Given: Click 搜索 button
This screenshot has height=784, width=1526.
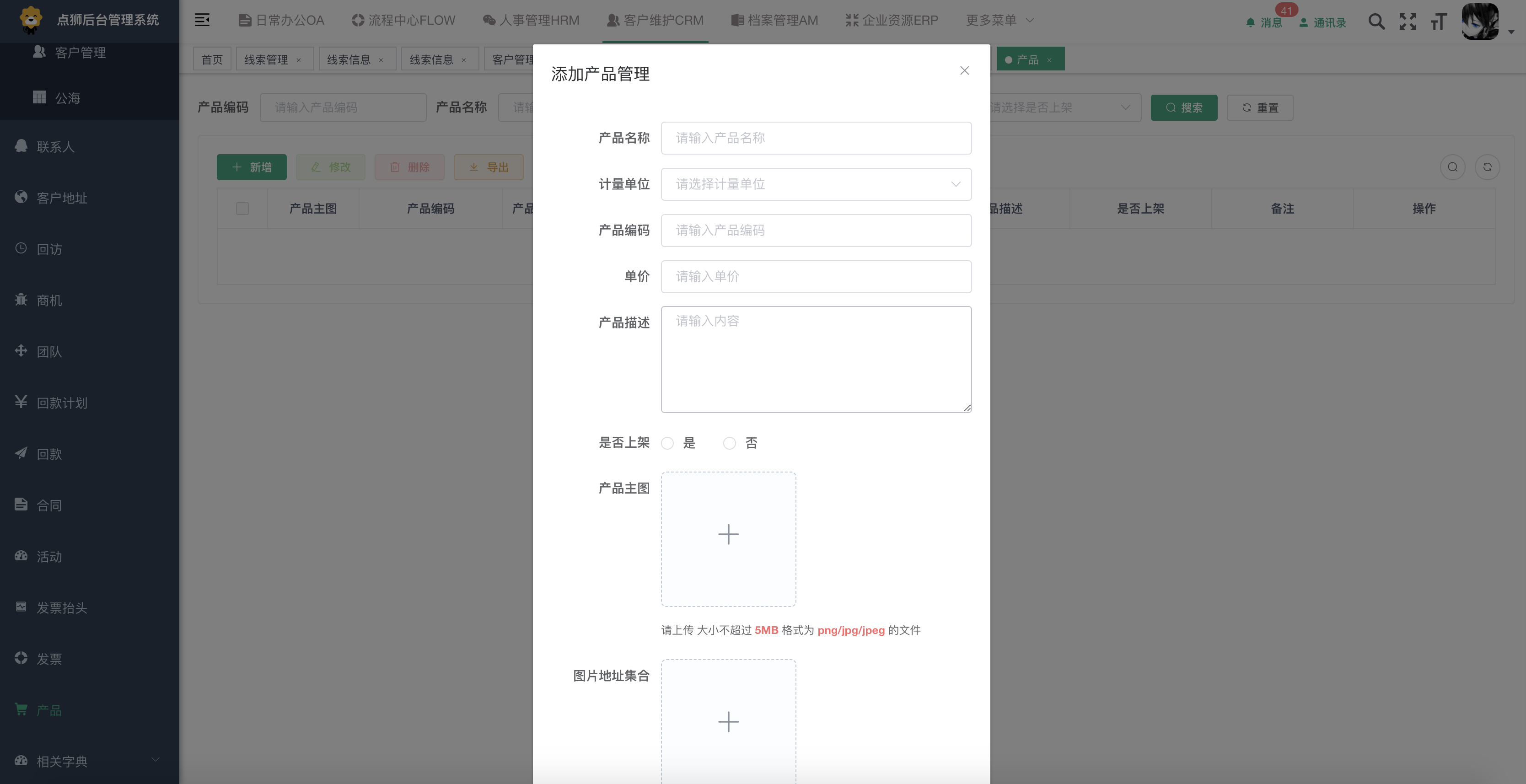Looking at the screenshot, I should pos(1183,108).
